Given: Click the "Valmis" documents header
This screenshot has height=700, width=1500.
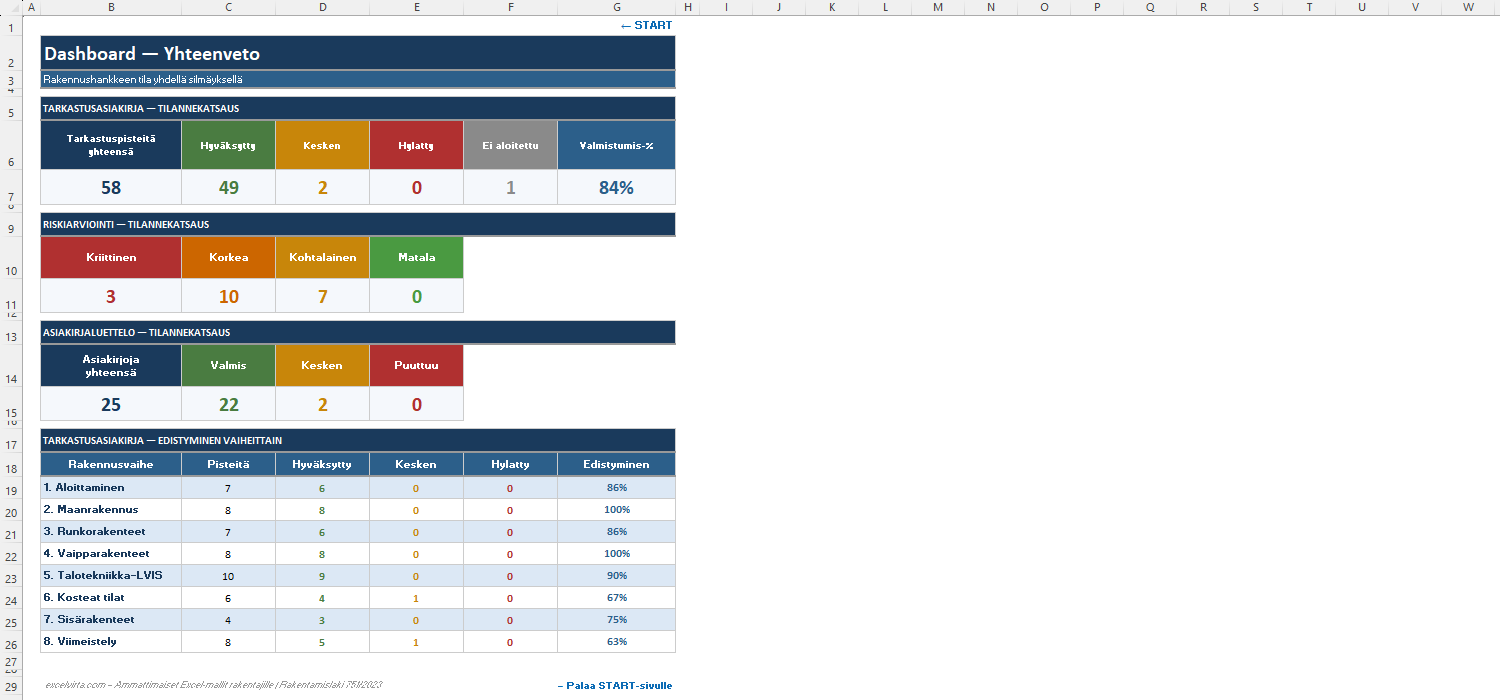Looking at the screenshot, I should [229, 366].
